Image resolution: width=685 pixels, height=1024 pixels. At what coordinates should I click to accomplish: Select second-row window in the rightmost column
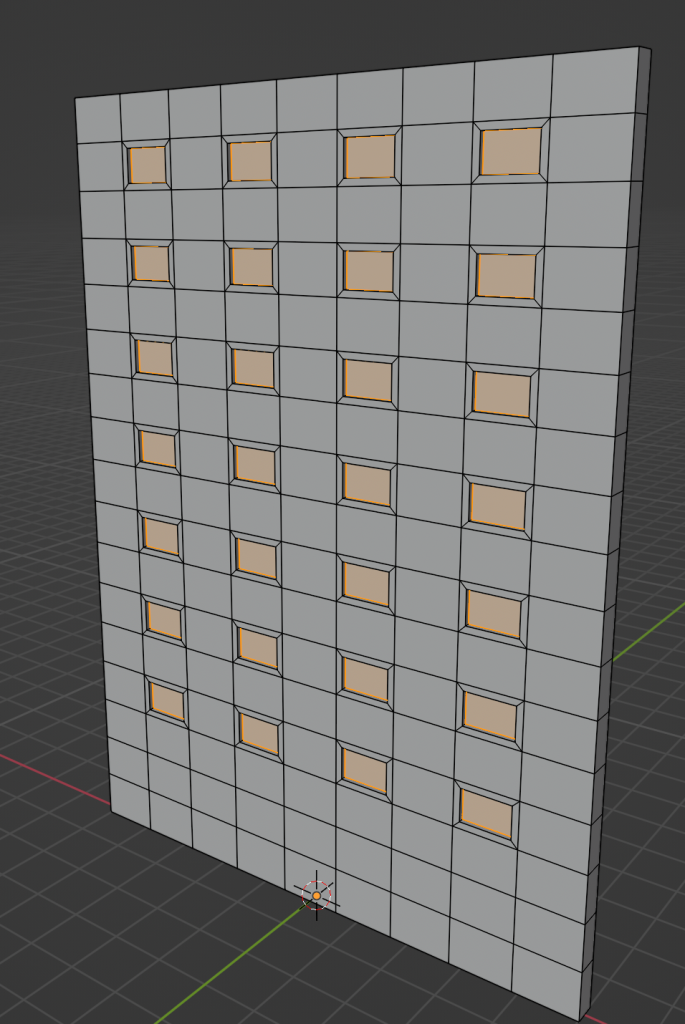[x=506, y=276]
